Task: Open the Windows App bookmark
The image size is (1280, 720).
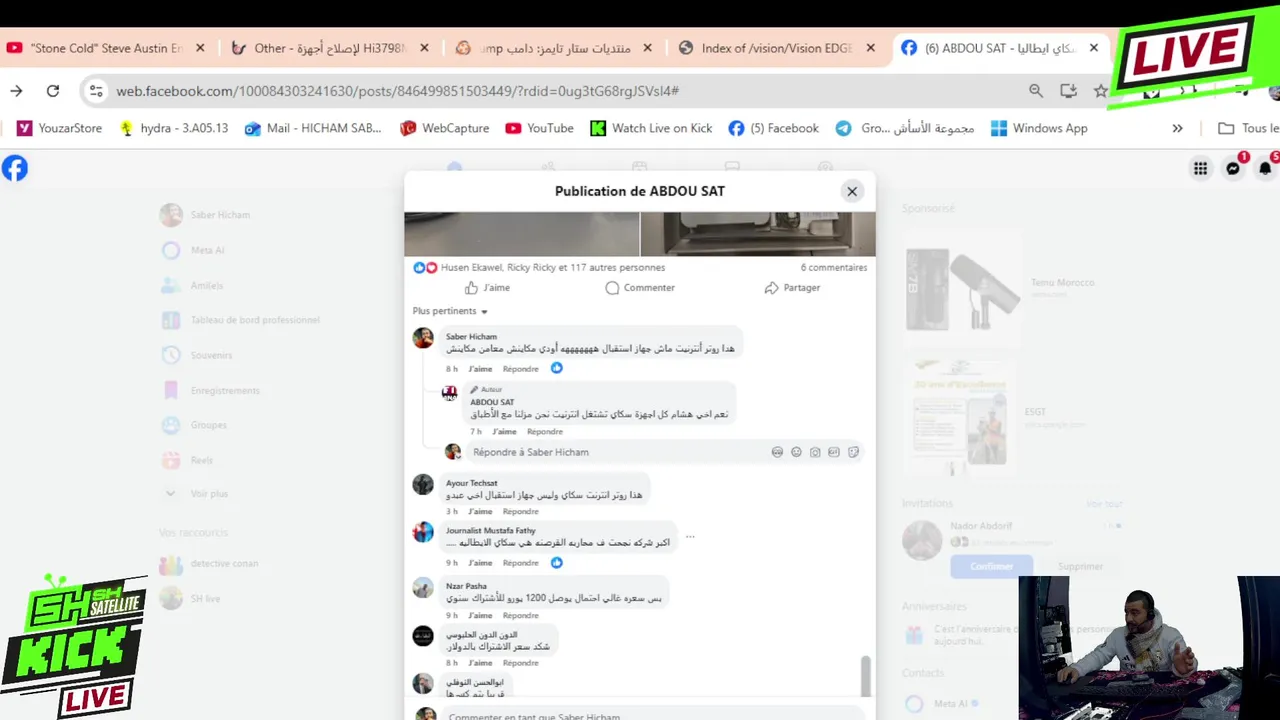Action: 1038,128
